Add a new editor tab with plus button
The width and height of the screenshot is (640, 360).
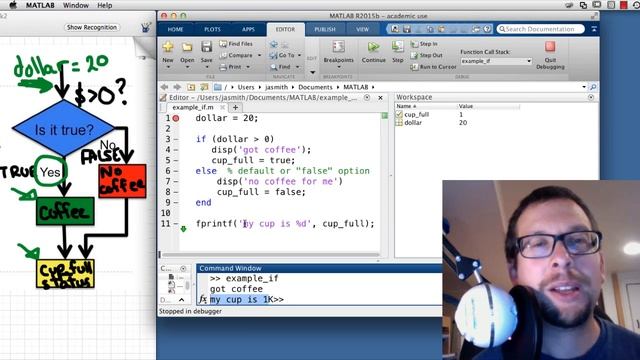[x=235, y=107]
